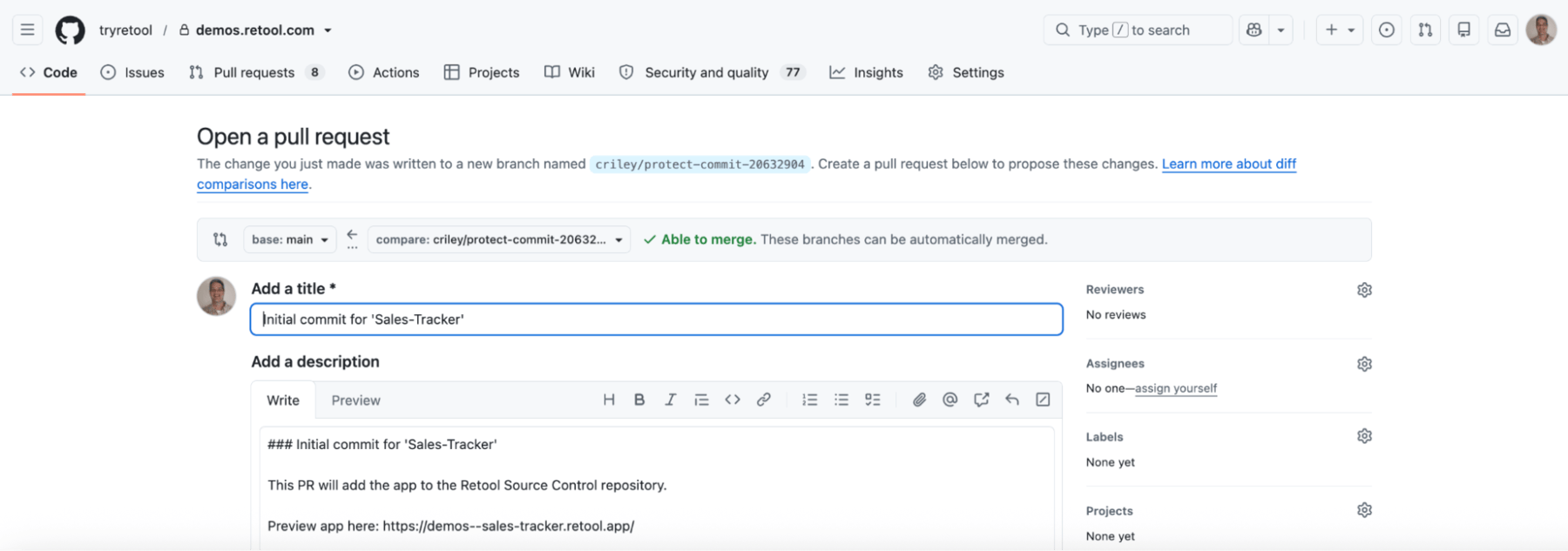Switch to the Issues tab
Viewport: 1568px width, 551px height.
[132, 72]
